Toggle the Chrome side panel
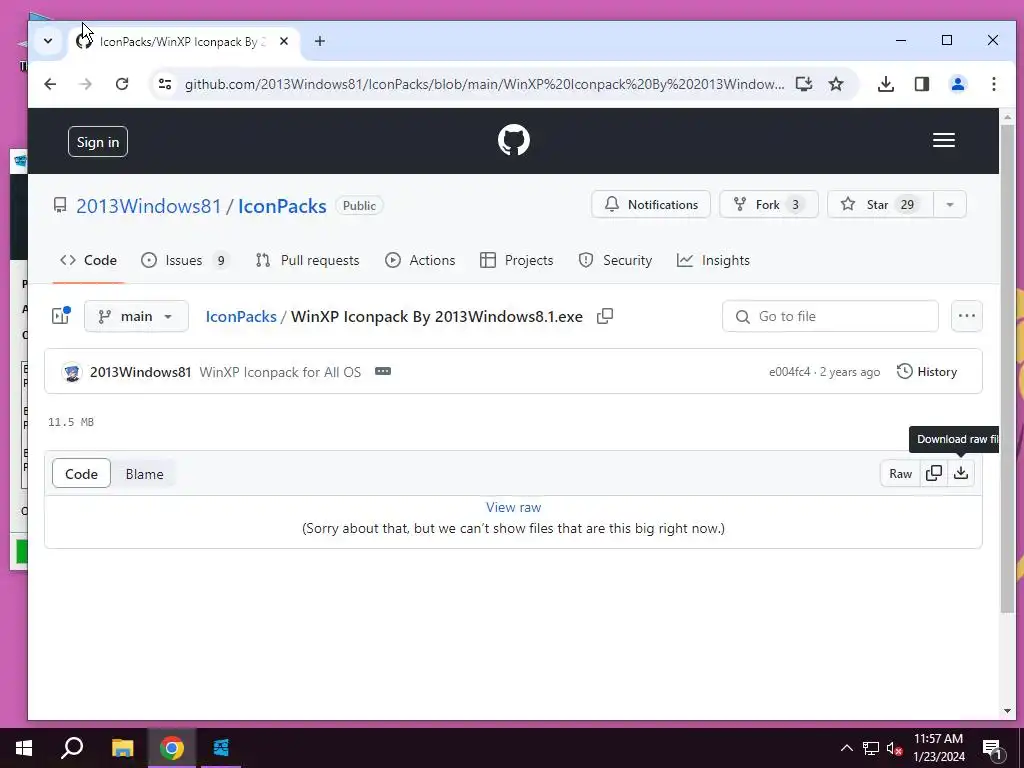 pyautogui.click(x=921, y=84)
